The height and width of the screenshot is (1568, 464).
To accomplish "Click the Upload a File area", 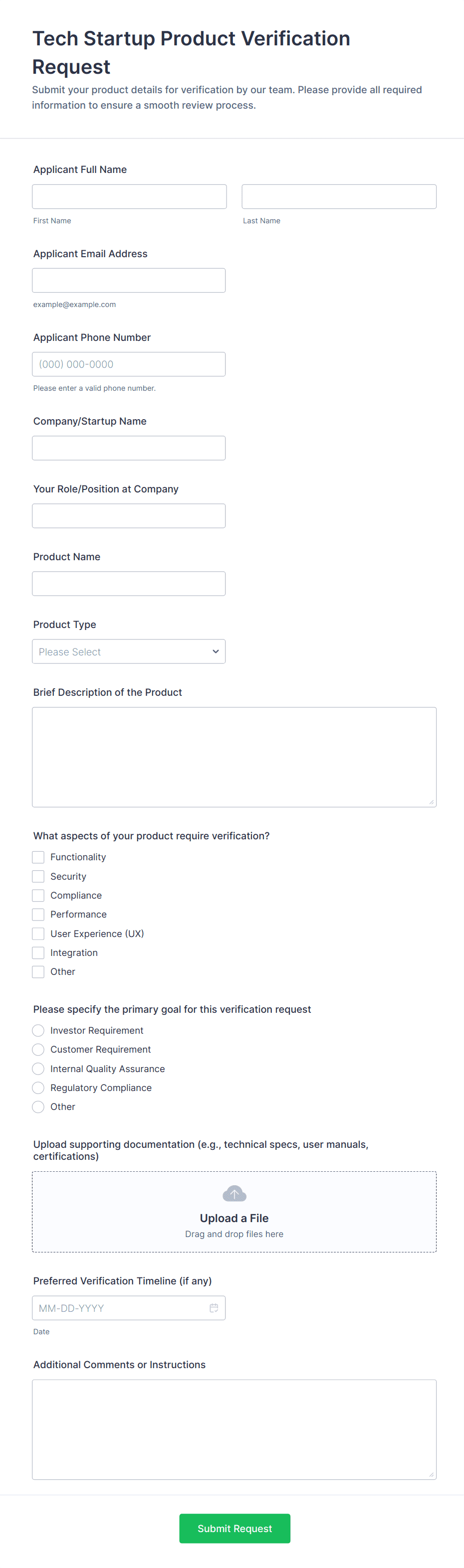I will [234, 1218].
